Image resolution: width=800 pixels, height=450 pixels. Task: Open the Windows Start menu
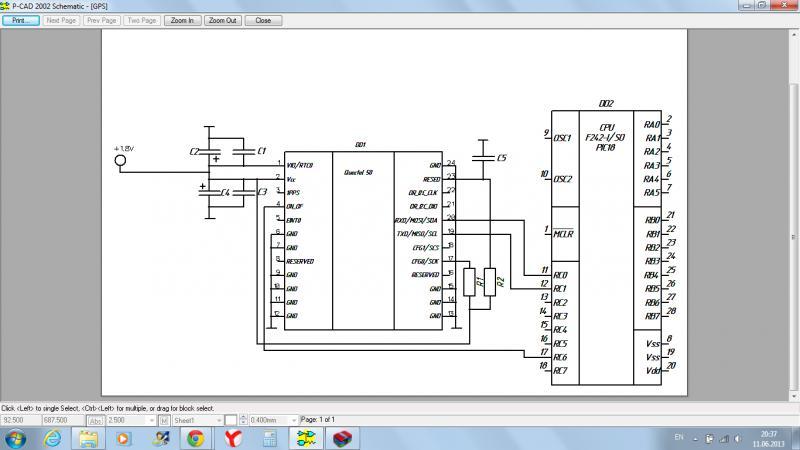click(16, 438)
